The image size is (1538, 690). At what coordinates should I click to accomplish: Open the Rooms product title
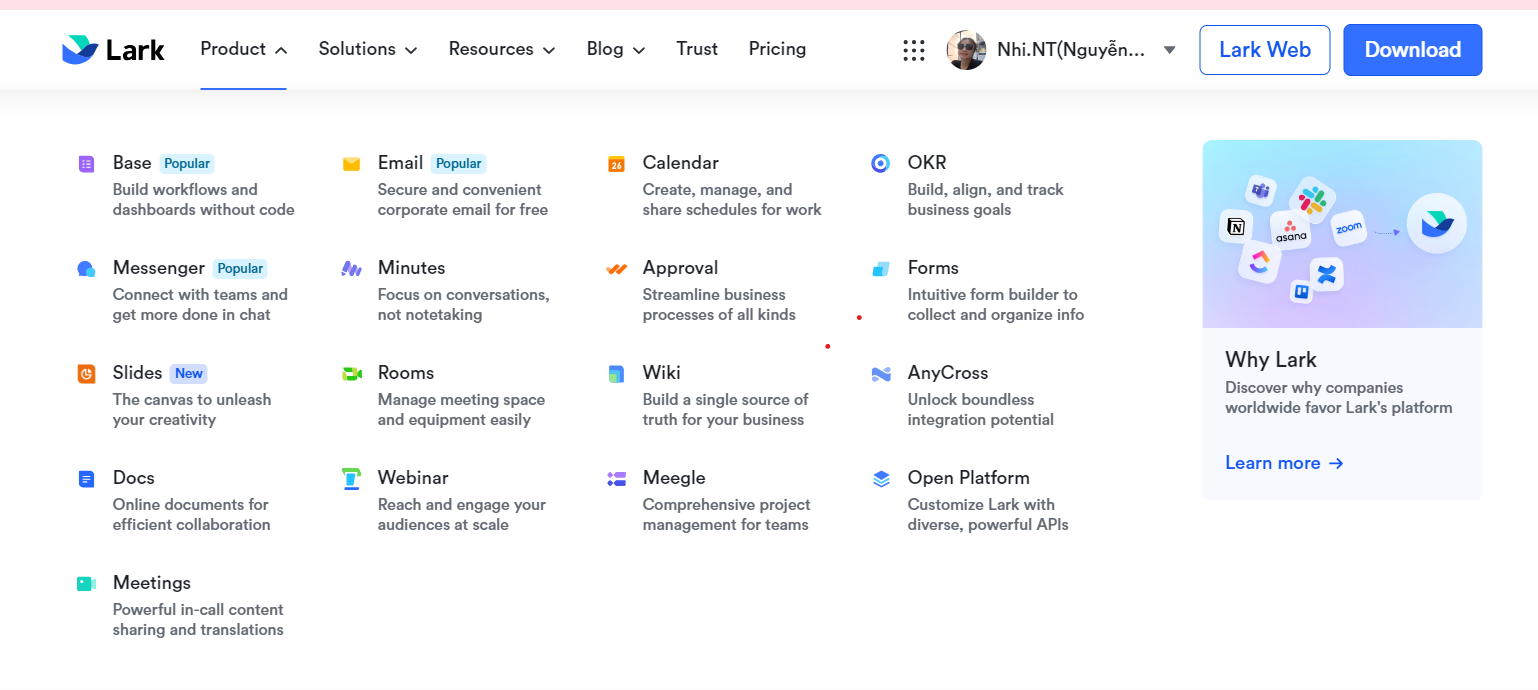point(406,373)
